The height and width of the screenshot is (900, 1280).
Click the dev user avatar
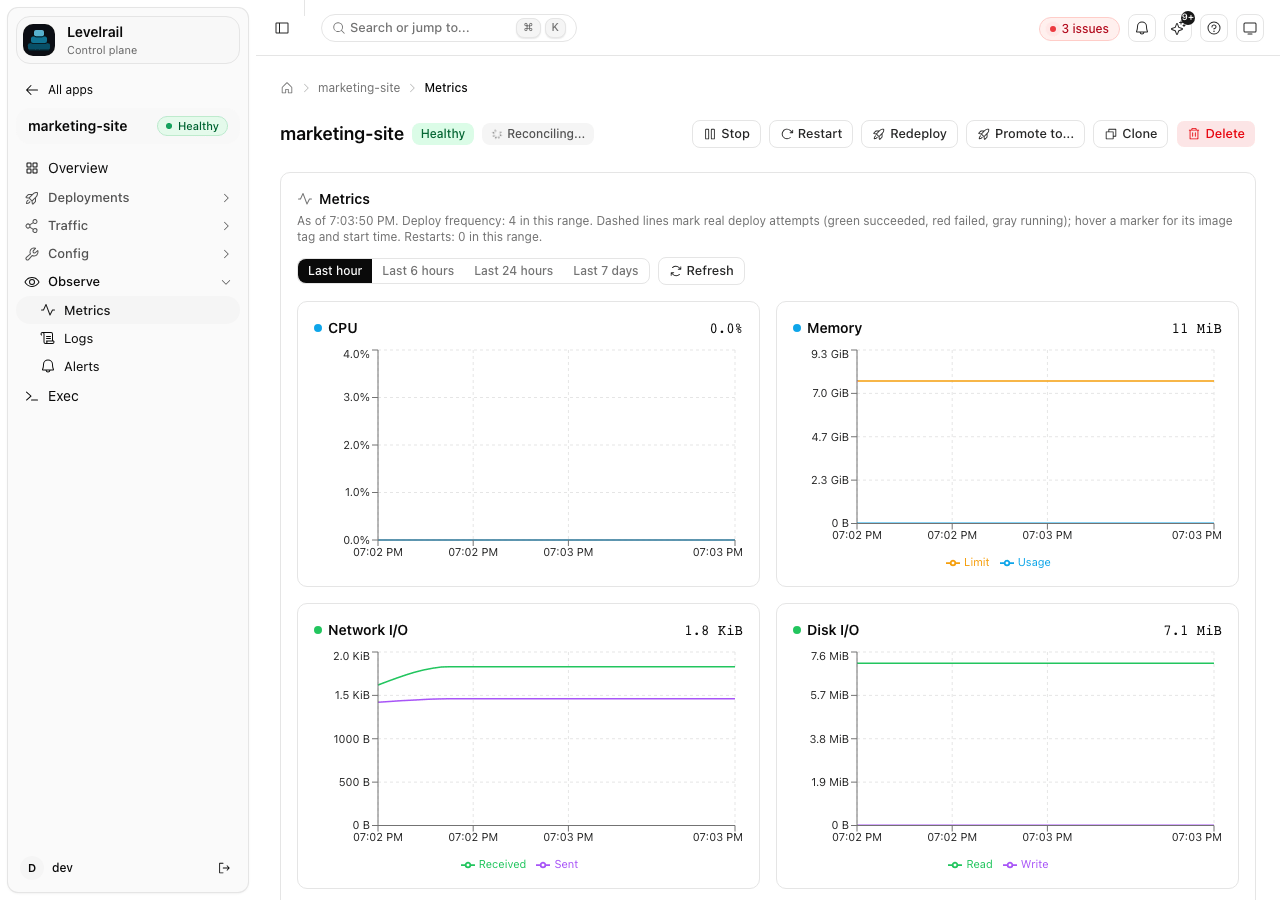point(32,868)
